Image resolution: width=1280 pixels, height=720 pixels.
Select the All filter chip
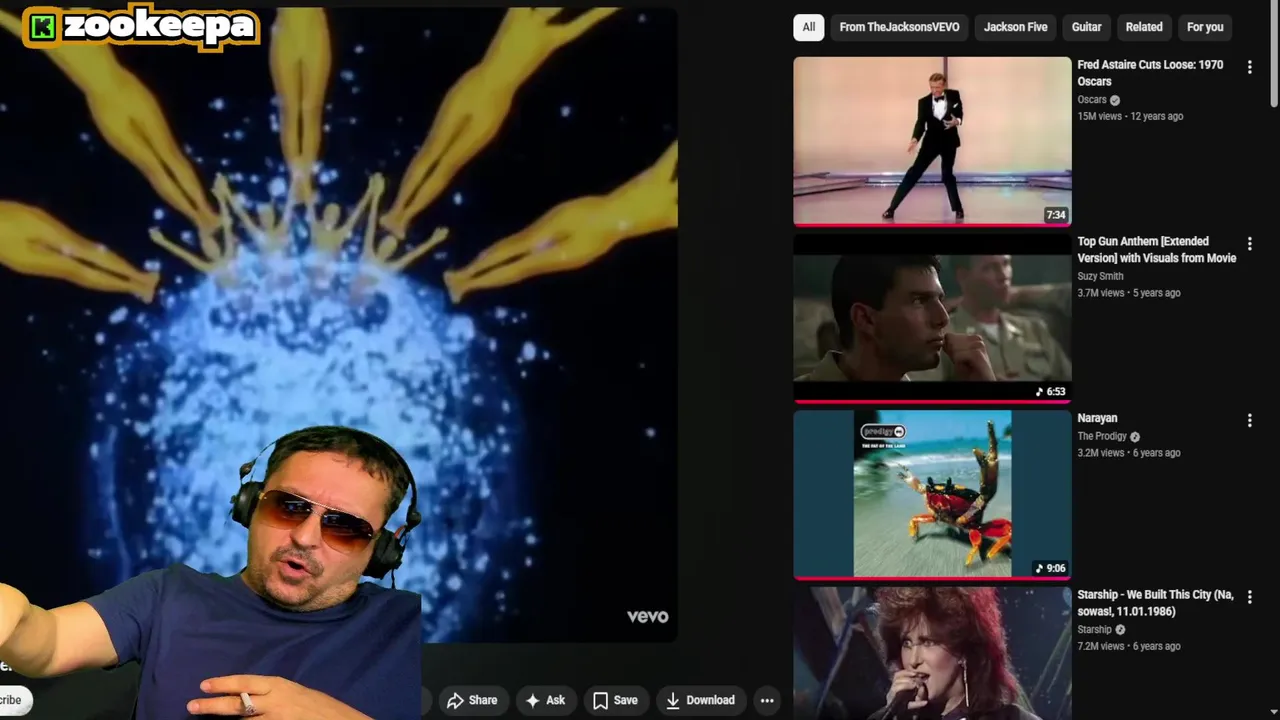point(809,27)
